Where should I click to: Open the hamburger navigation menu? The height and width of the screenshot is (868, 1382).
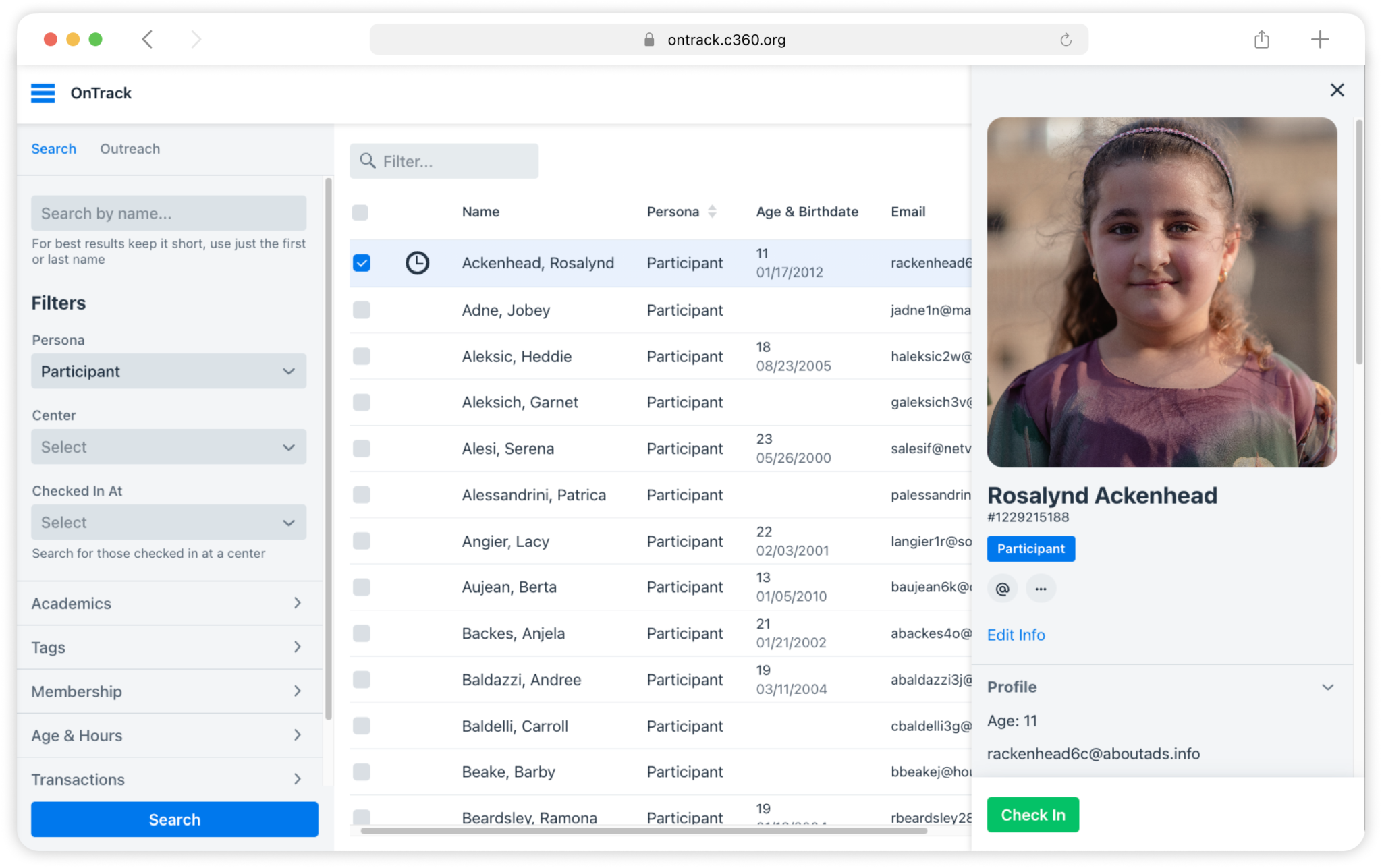(x=43, y=93)
